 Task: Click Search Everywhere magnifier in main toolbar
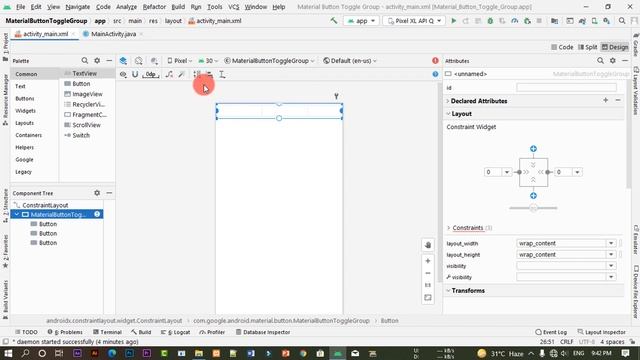point(622,21)
